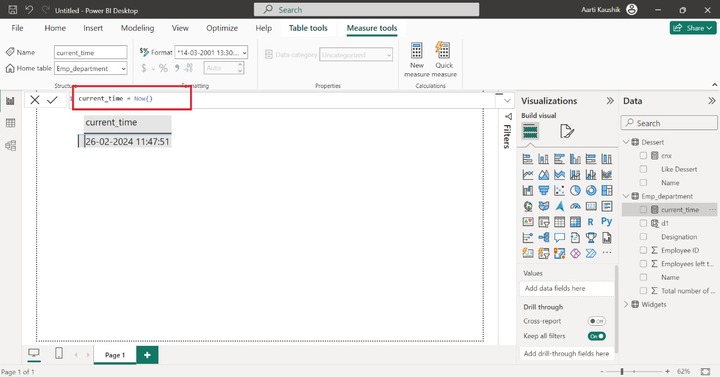Select the area chart visual

[544, 174]
